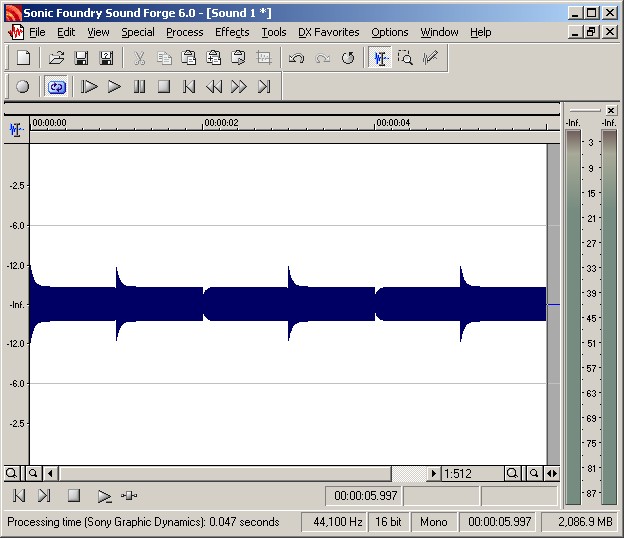The image size is (624, 538).
Task: Click Paste to New toolbar icon
Action: click(238, 58)
